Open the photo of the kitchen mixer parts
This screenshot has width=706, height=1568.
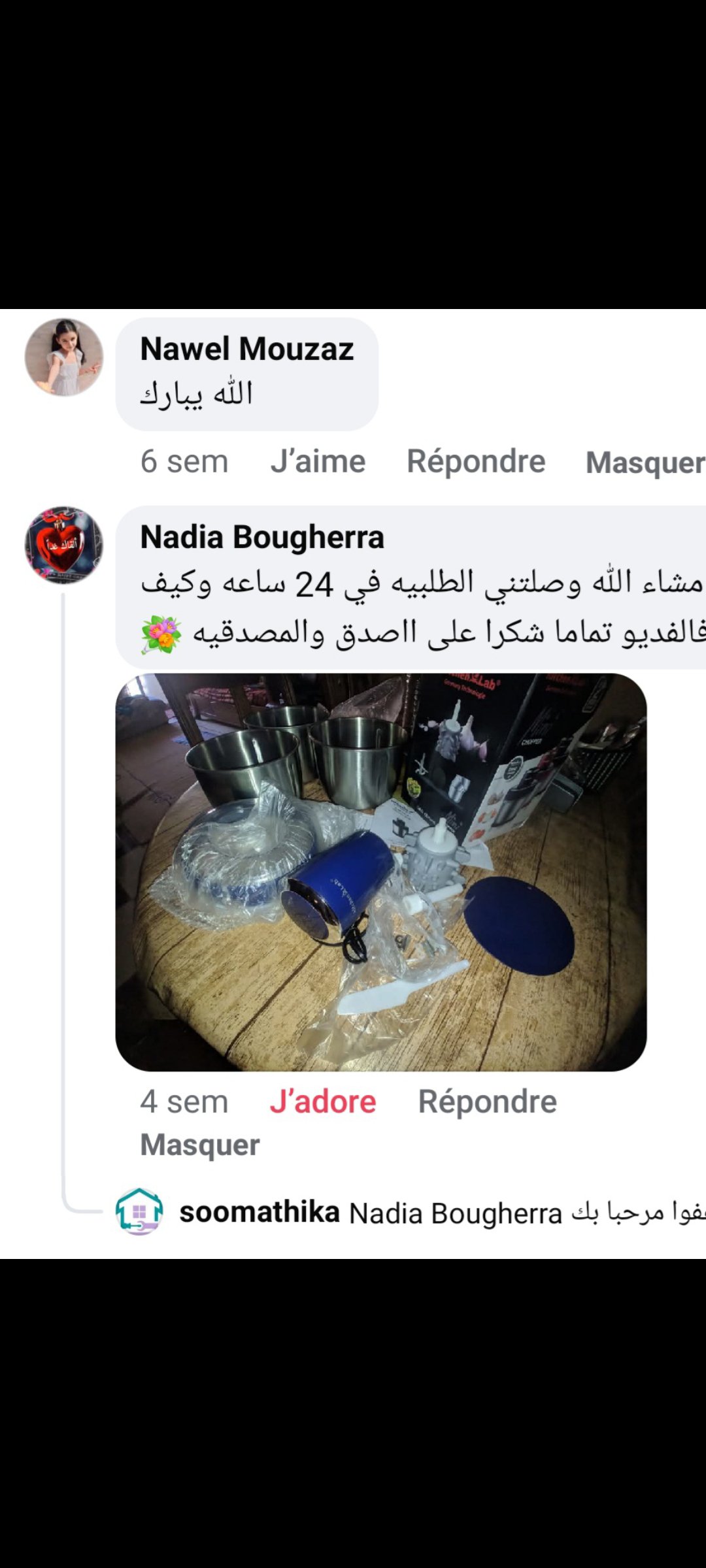(x=381, y=872)
